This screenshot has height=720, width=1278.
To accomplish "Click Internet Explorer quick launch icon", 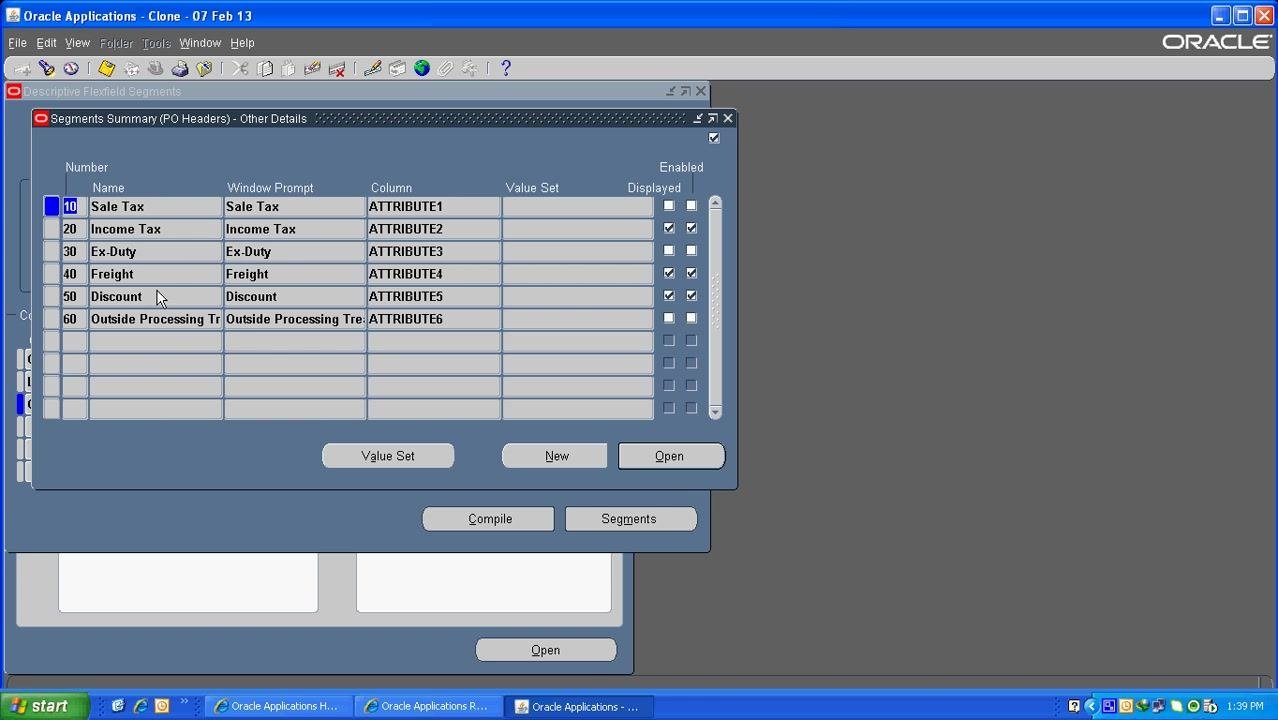I will (140, 706).
